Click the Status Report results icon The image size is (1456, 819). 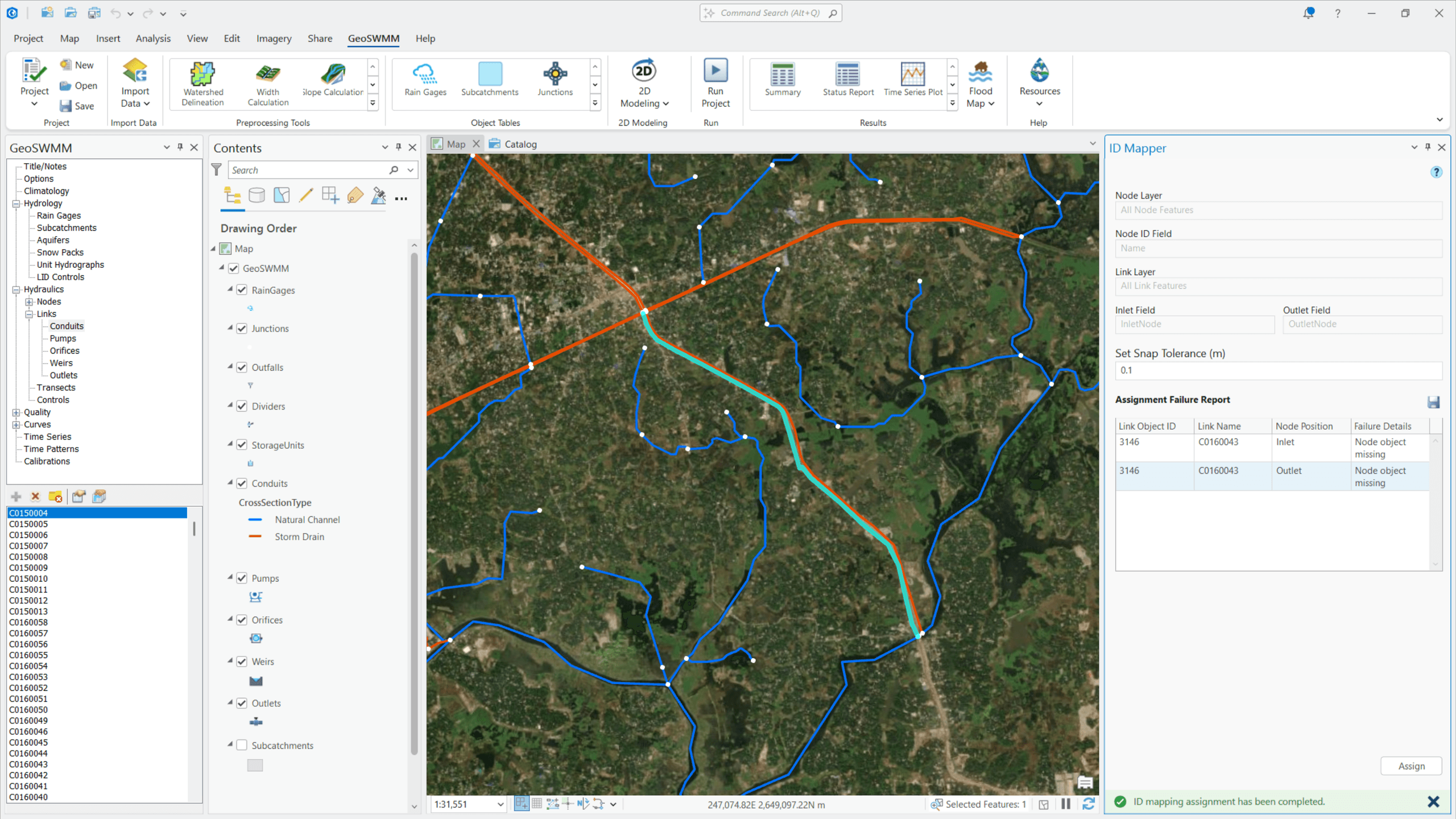click(847, 80)
